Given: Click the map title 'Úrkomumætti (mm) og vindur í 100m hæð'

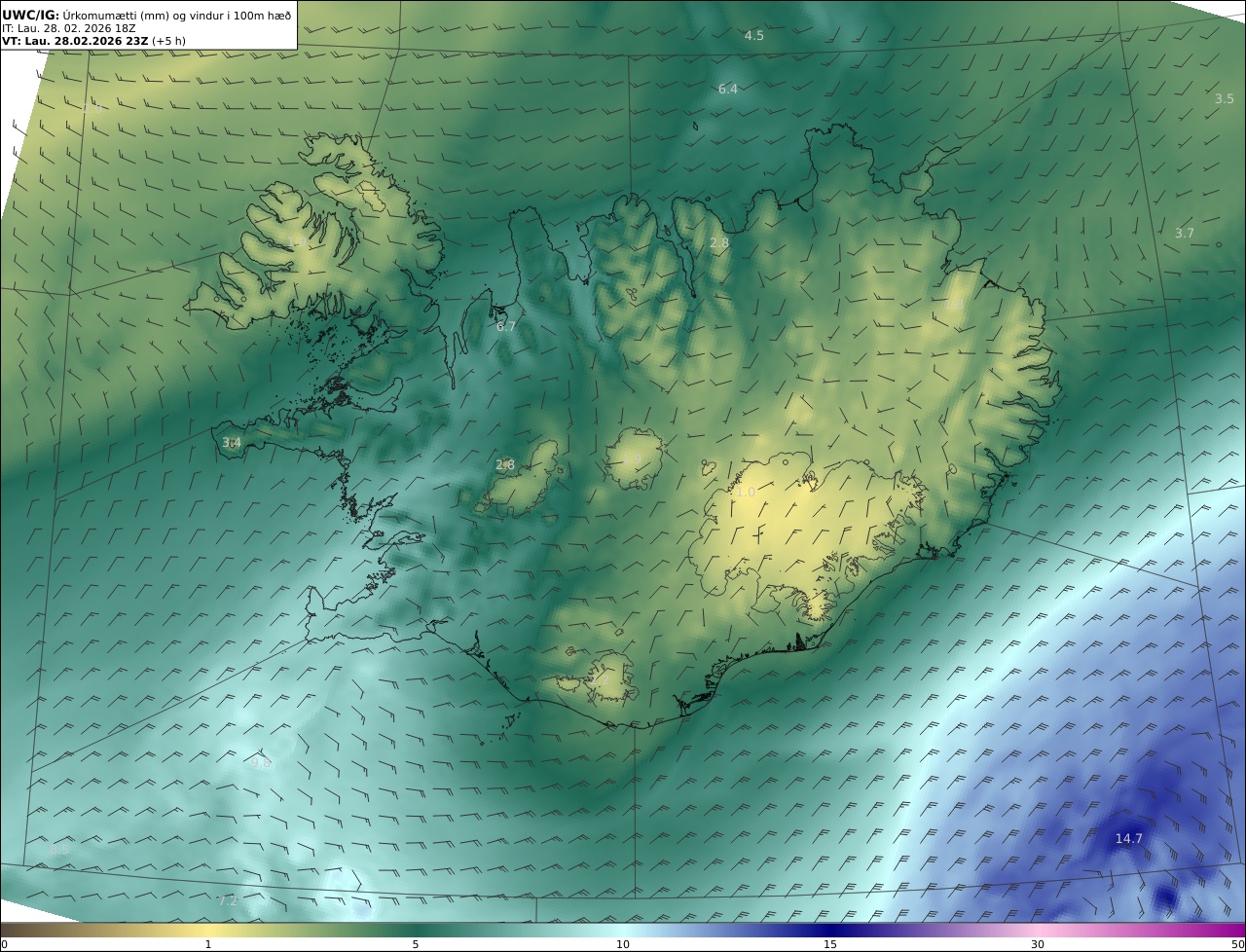Looking at the screenshot, I should (x=177, y=15).
